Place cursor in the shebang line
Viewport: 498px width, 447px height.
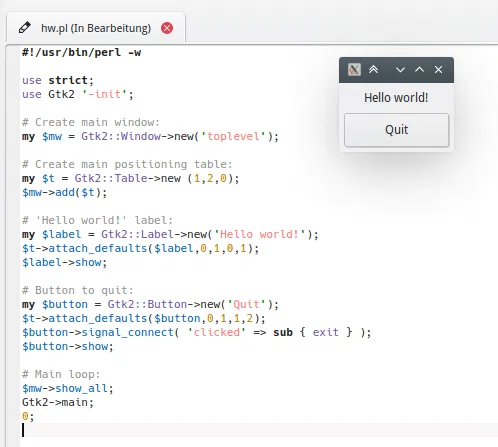pyautogui.click(x=82, y=52)
